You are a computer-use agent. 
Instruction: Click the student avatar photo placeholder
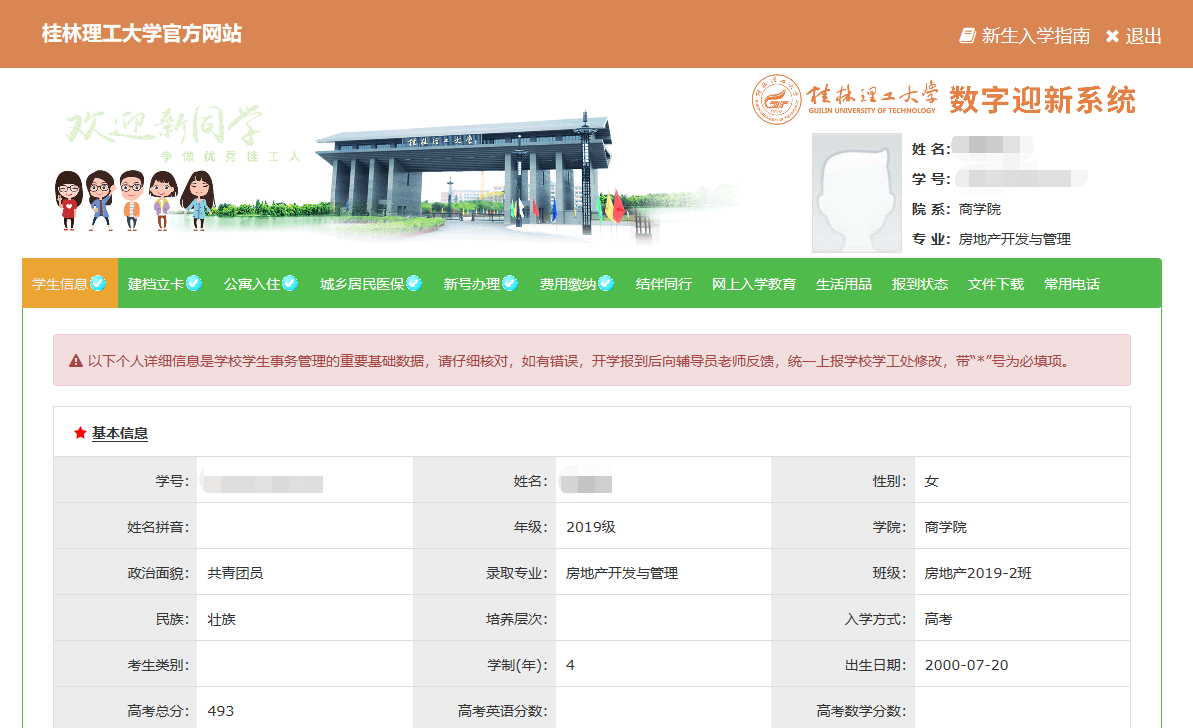click(855, 193)
